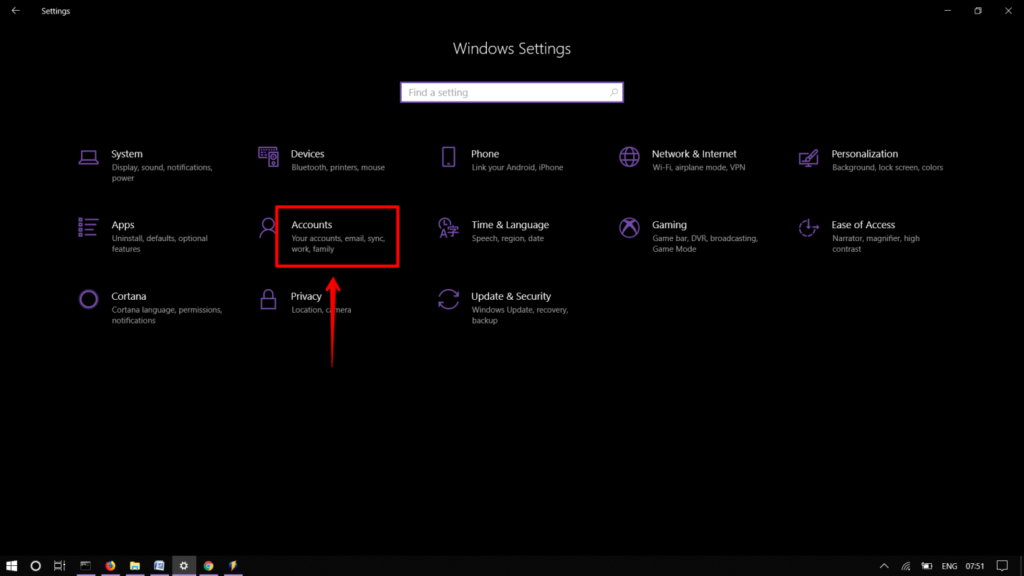1024x576 pixels.
Task: Open the Network & Internet globe icon
Action: click(x=629, y=157)
